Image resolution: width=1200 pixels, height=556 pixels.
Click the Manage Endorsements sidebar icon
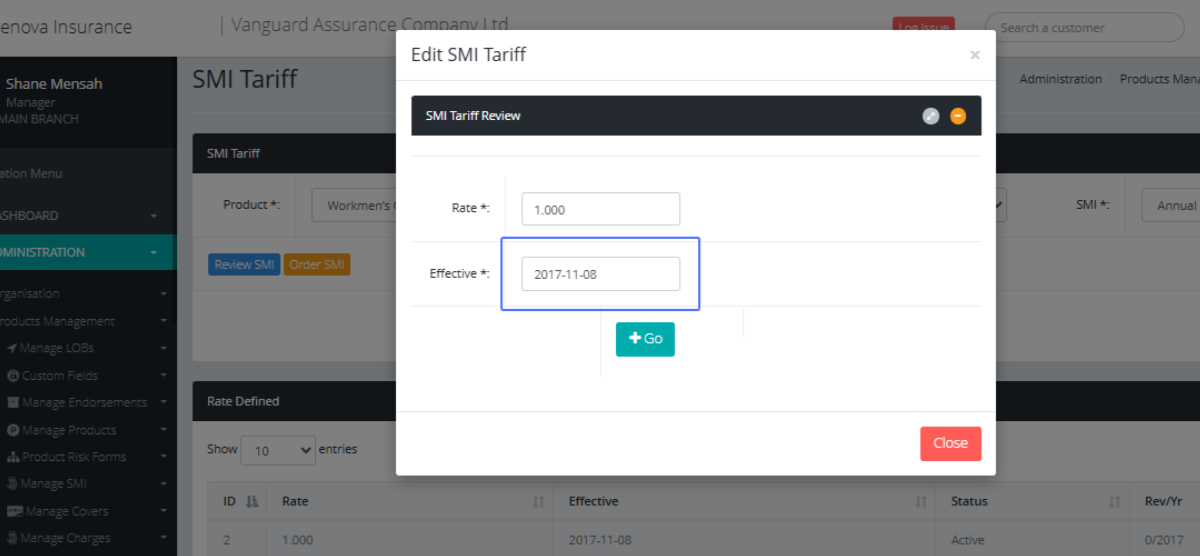pos(14,402)
